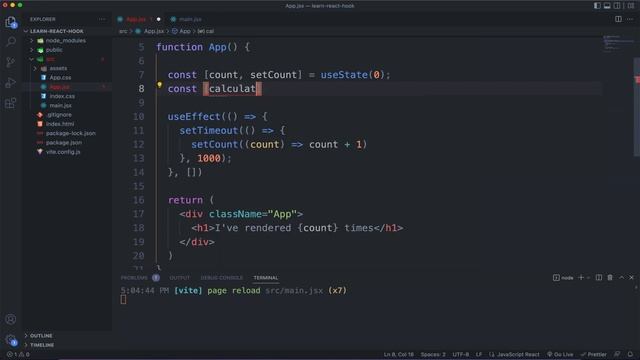Open the Manage gear icon
640x360 pixels.
pyautogui.click(x=11, y=340)
